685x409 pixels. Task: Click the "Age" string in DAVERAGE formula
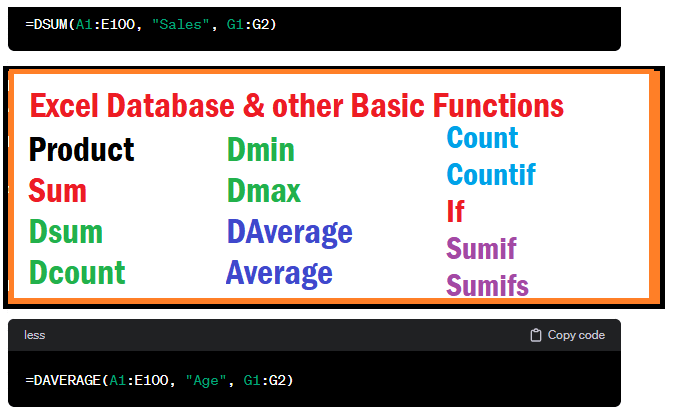tap(206, 380)
